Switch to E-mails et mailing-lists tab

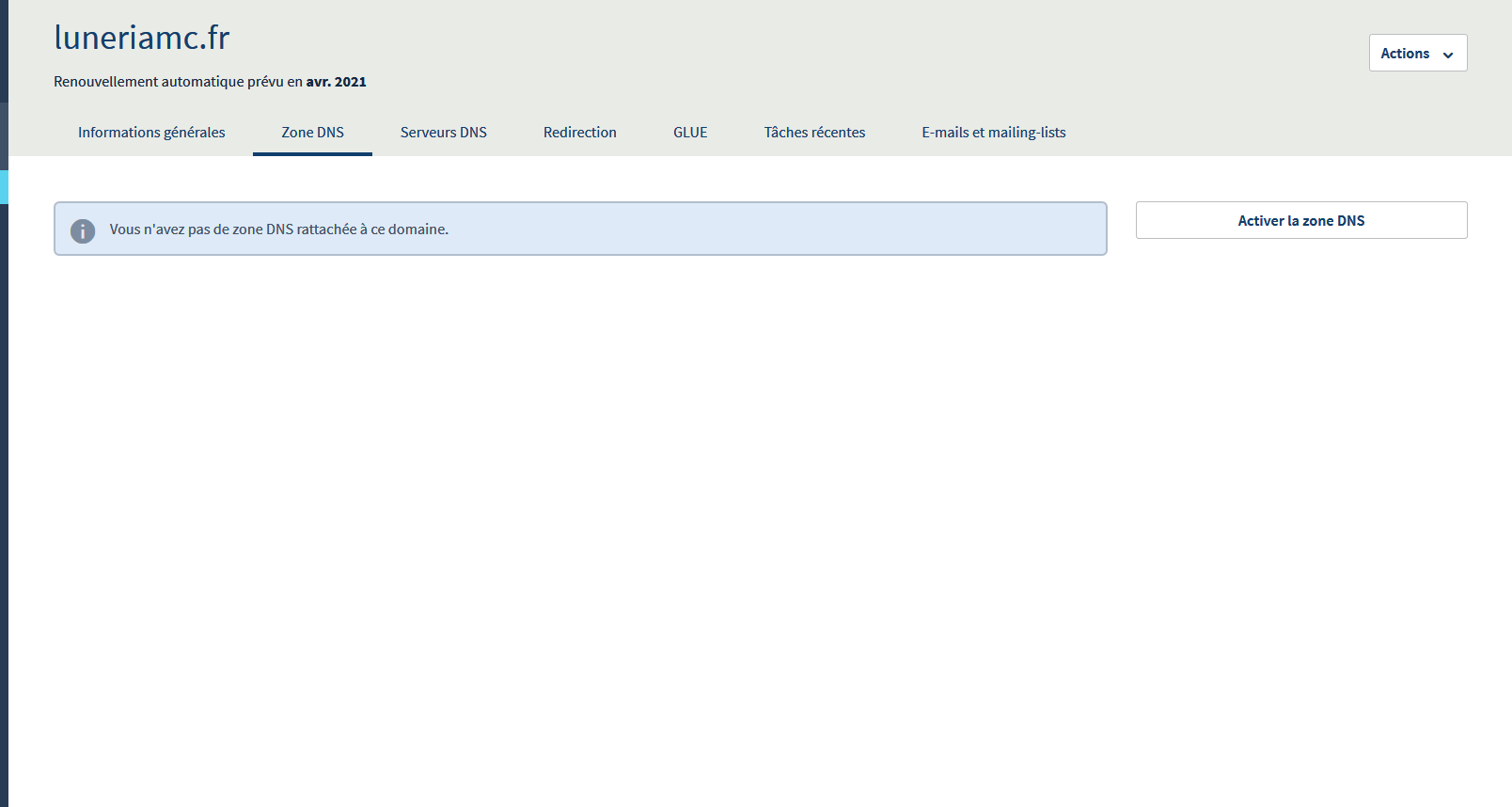click(x=994, y=133)
